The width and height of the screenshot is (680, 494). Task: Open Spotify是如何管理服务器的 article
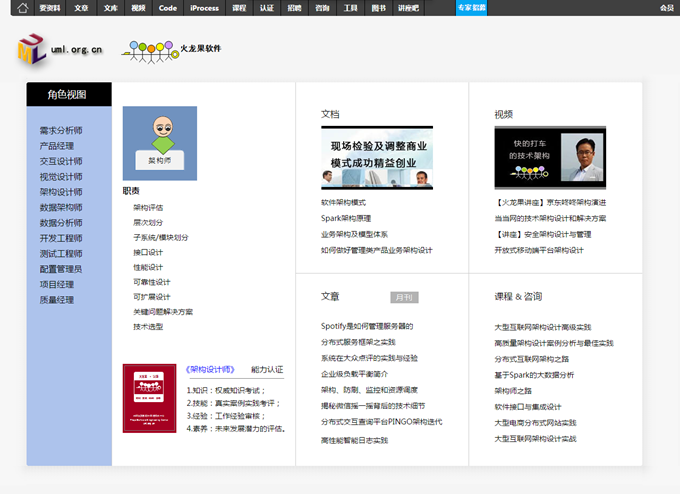tap(366, 326)
